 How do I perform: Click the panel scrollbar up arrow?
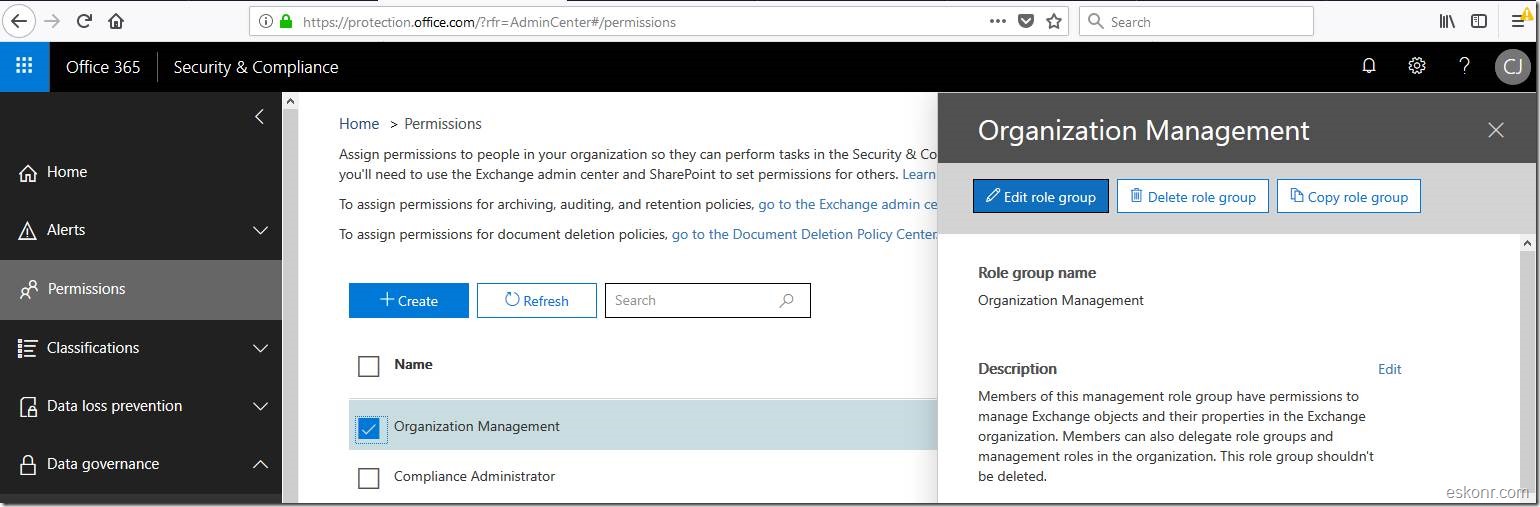(1527, 243)
